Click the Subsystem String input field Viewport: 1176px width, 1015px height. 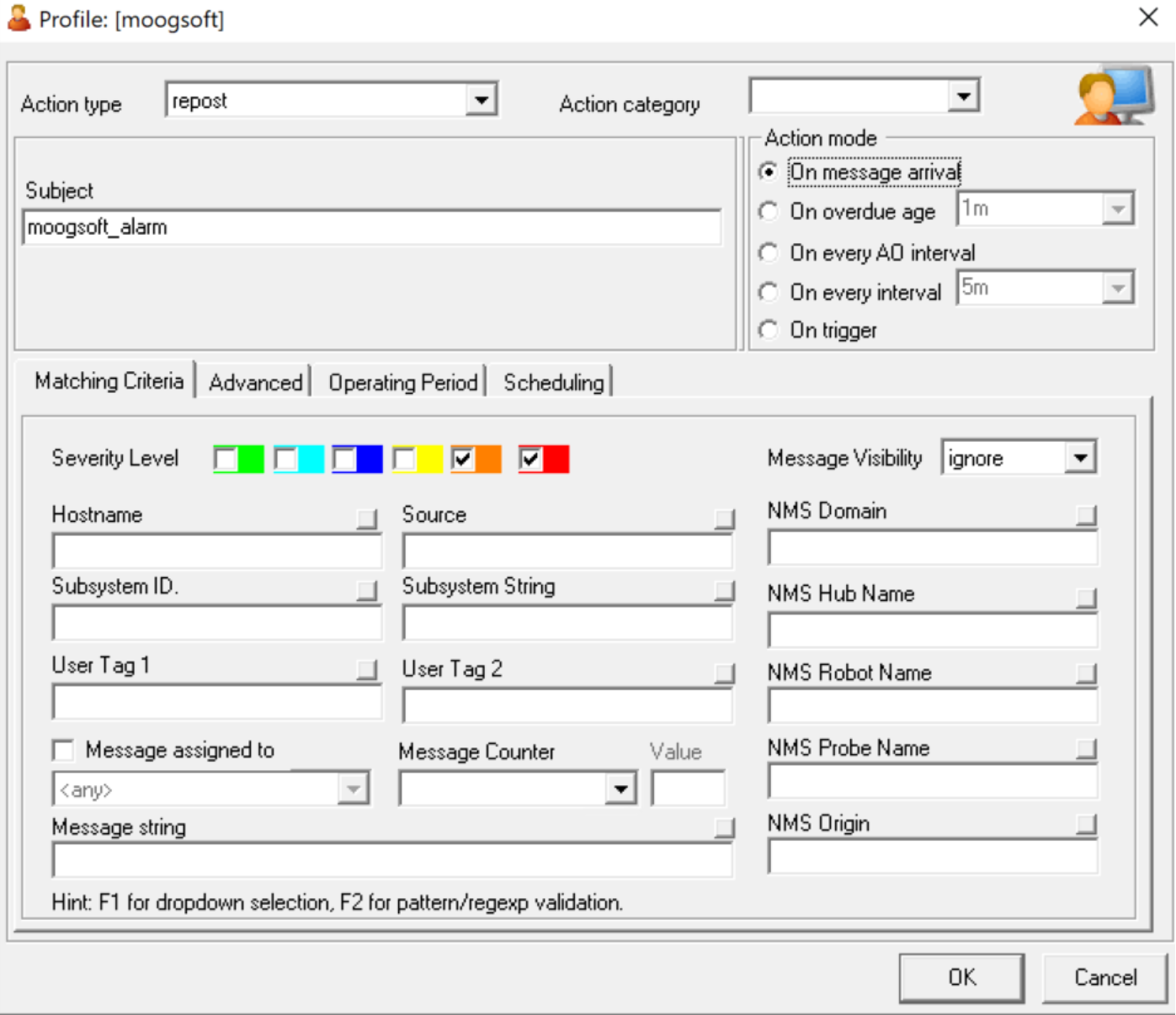click(x=567, y=623)
